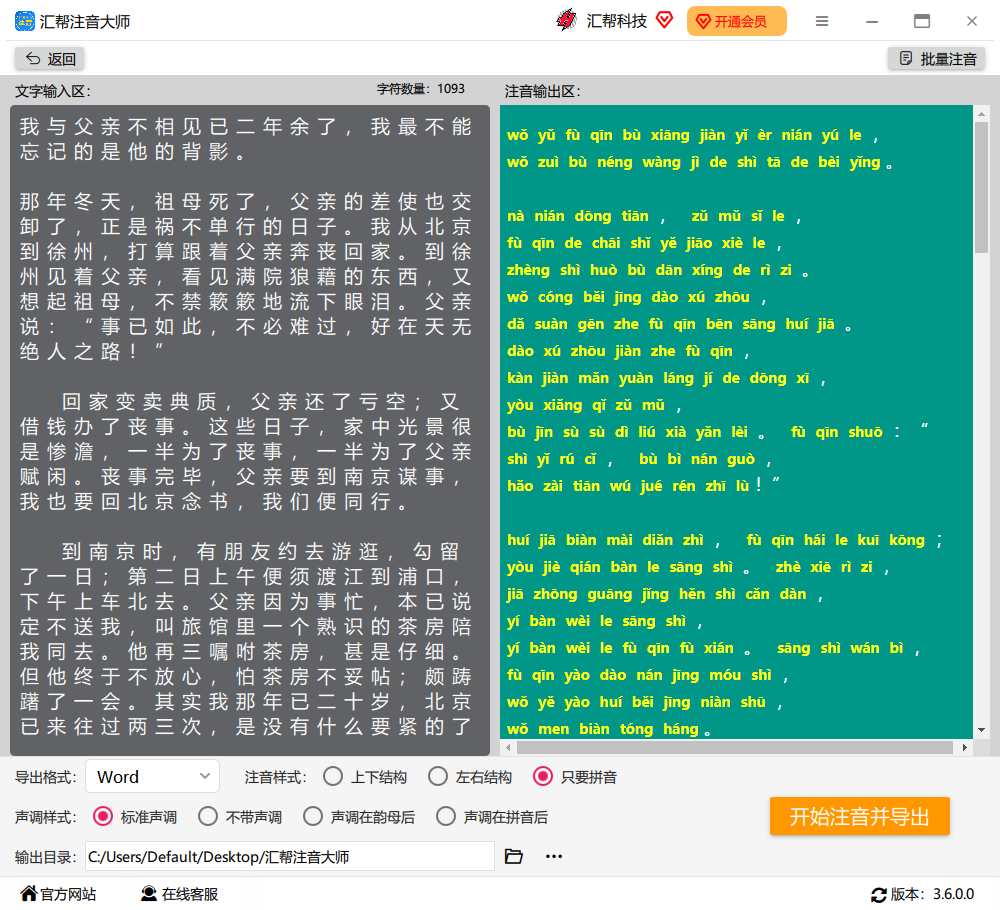Click the 文字输入区 label
The image size is (1000, 910).
[53, 91]
